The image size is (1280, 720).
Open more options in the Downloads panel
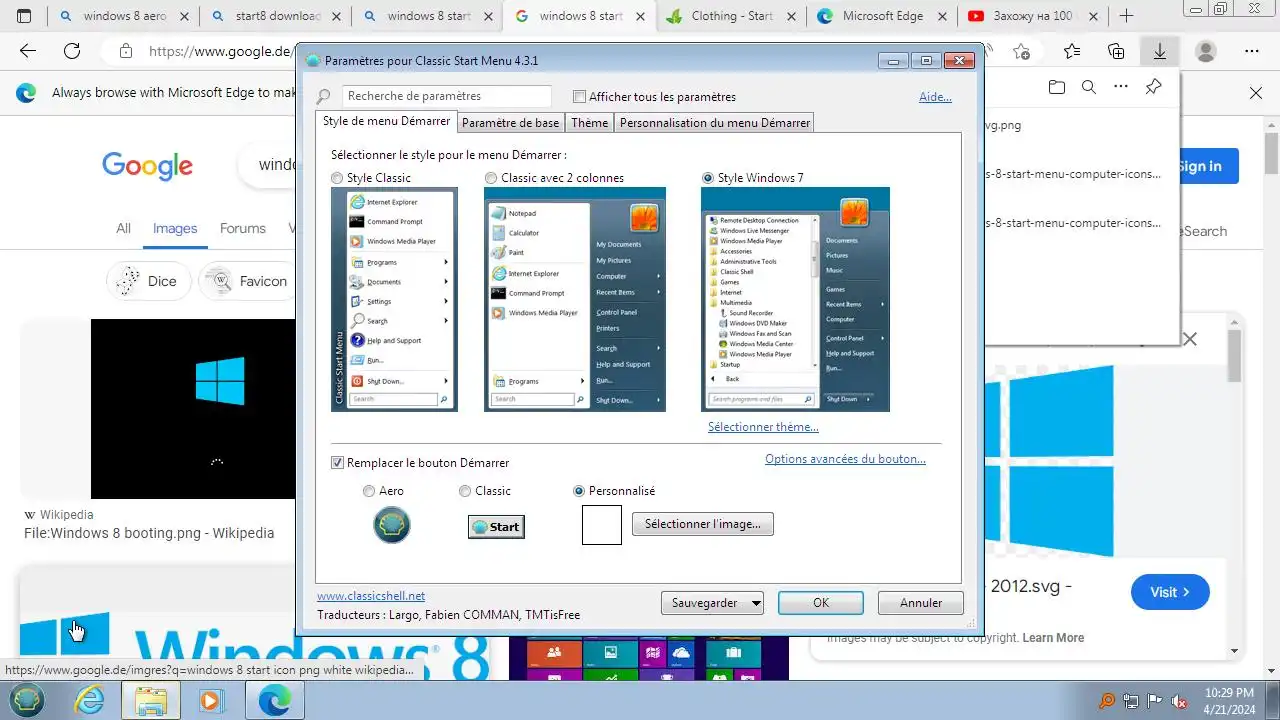click(1121, 87)
